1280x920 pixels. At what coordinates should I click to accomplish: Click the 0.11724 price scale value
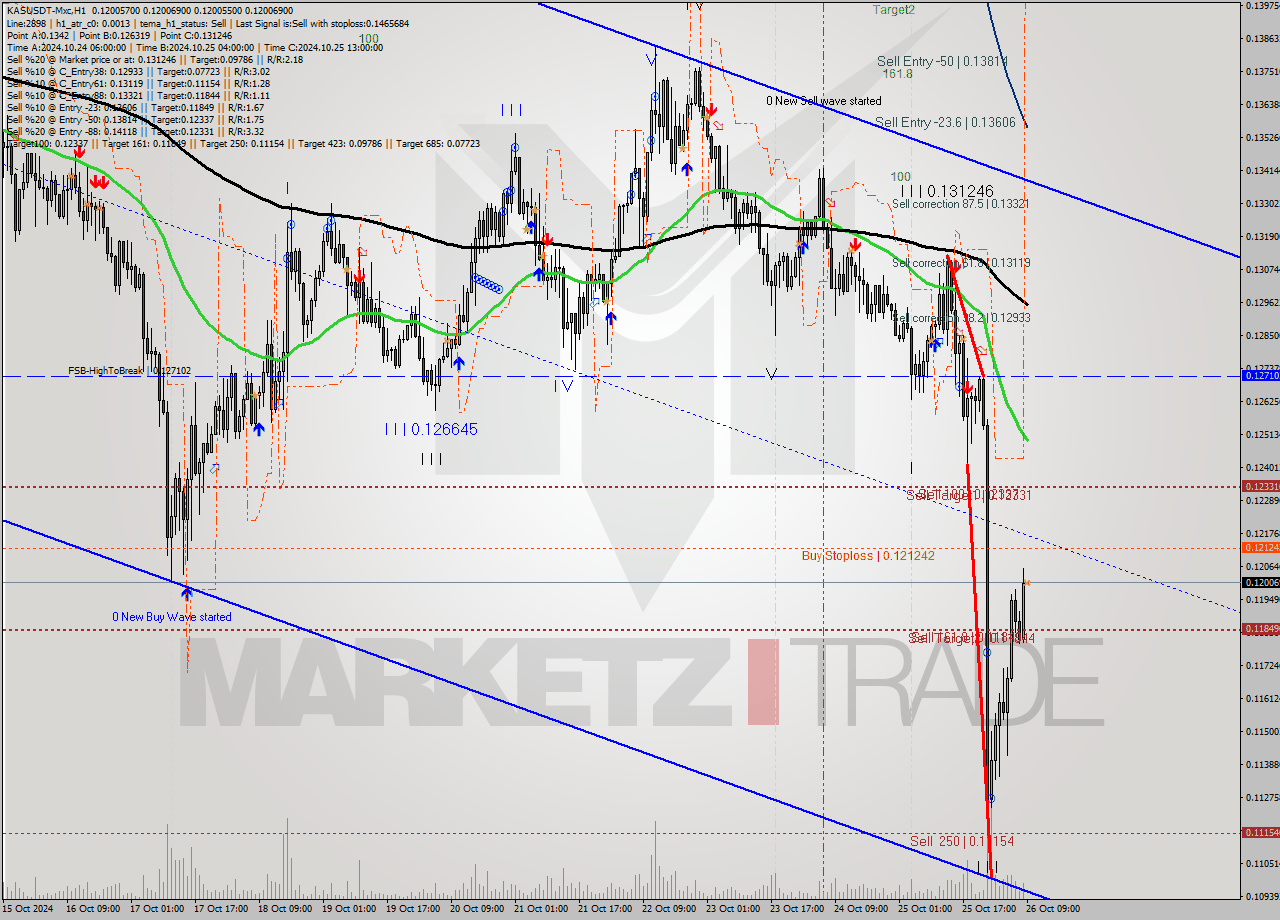tap(1261, 665)
